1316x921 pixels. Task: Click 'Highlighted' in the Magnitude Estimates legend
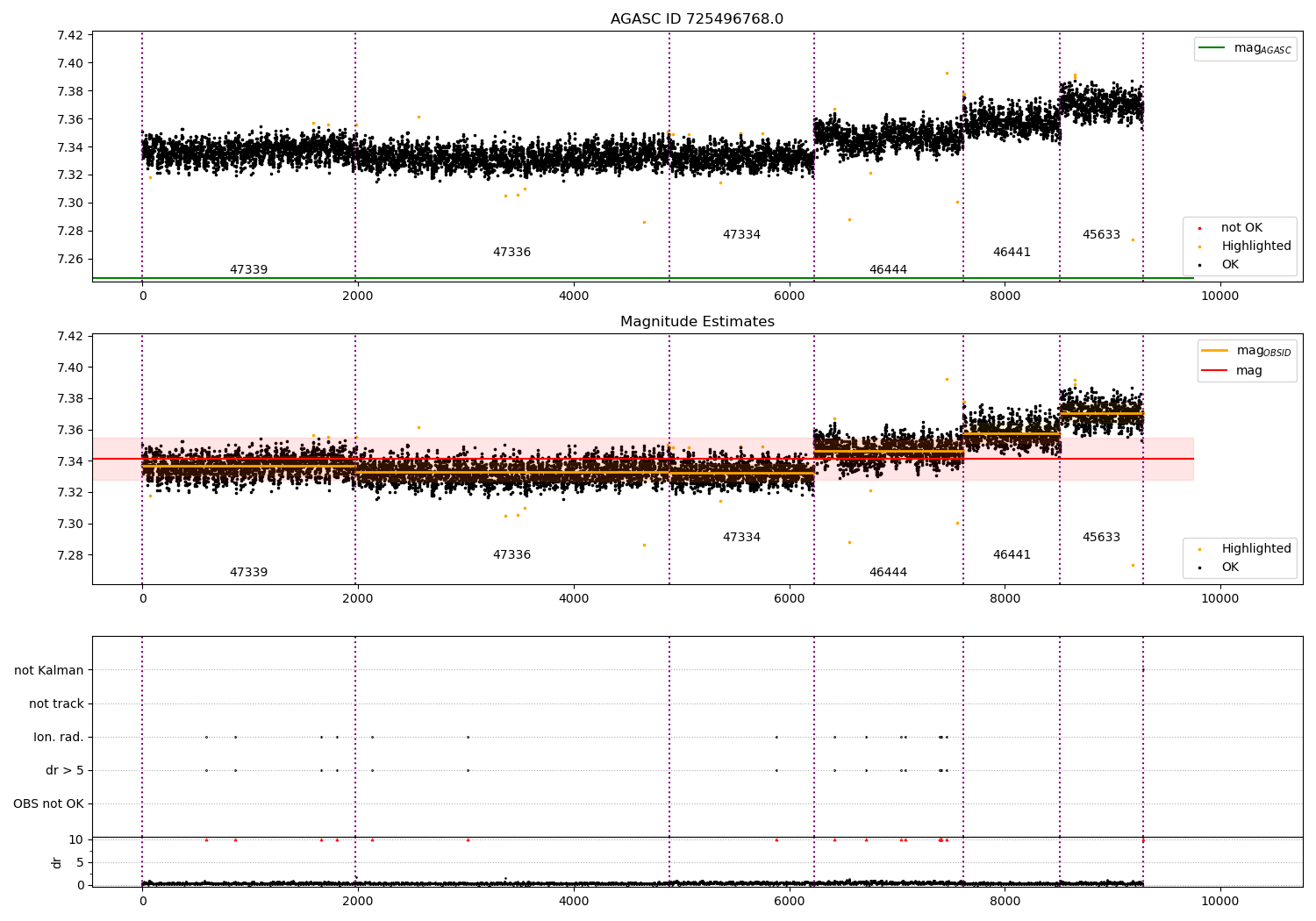[1255, 549]
